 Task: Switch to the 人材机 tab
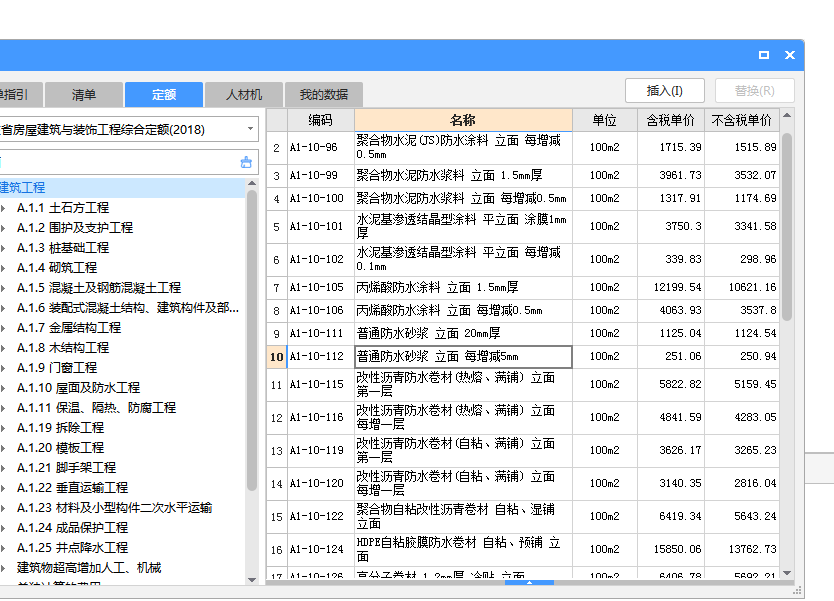[244, 95]
